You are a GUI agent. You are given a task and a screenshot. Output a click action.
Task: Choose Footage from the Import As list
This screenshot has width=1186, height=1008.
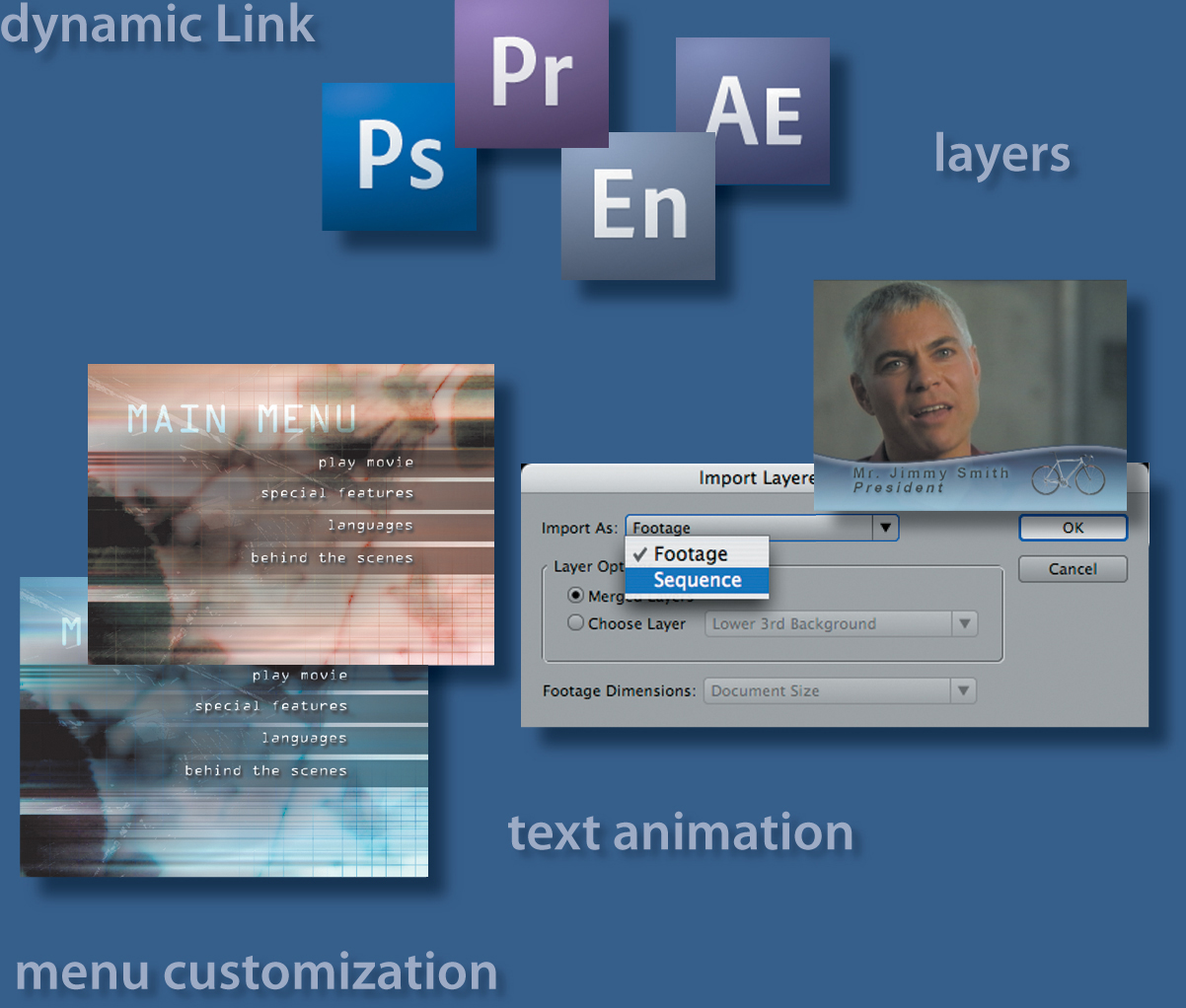pyautogui.click(x=691, y=554)
